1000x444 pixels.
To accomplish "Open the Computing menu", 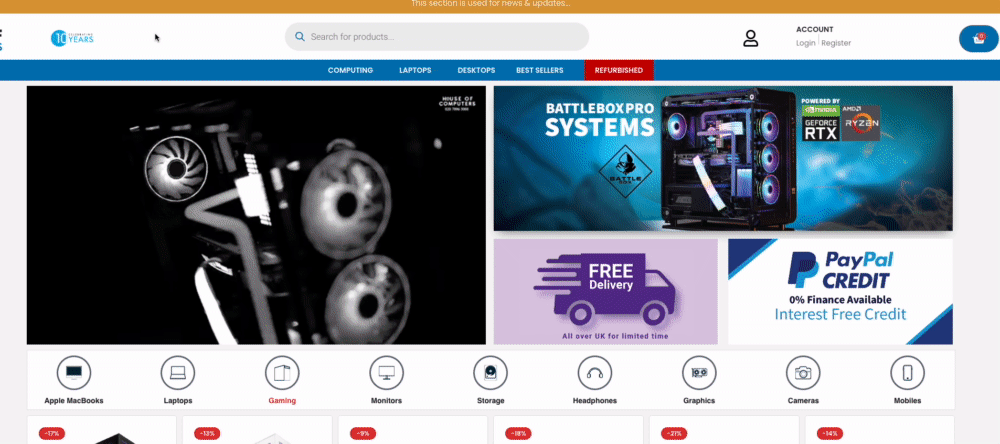I will pos(350,70).
